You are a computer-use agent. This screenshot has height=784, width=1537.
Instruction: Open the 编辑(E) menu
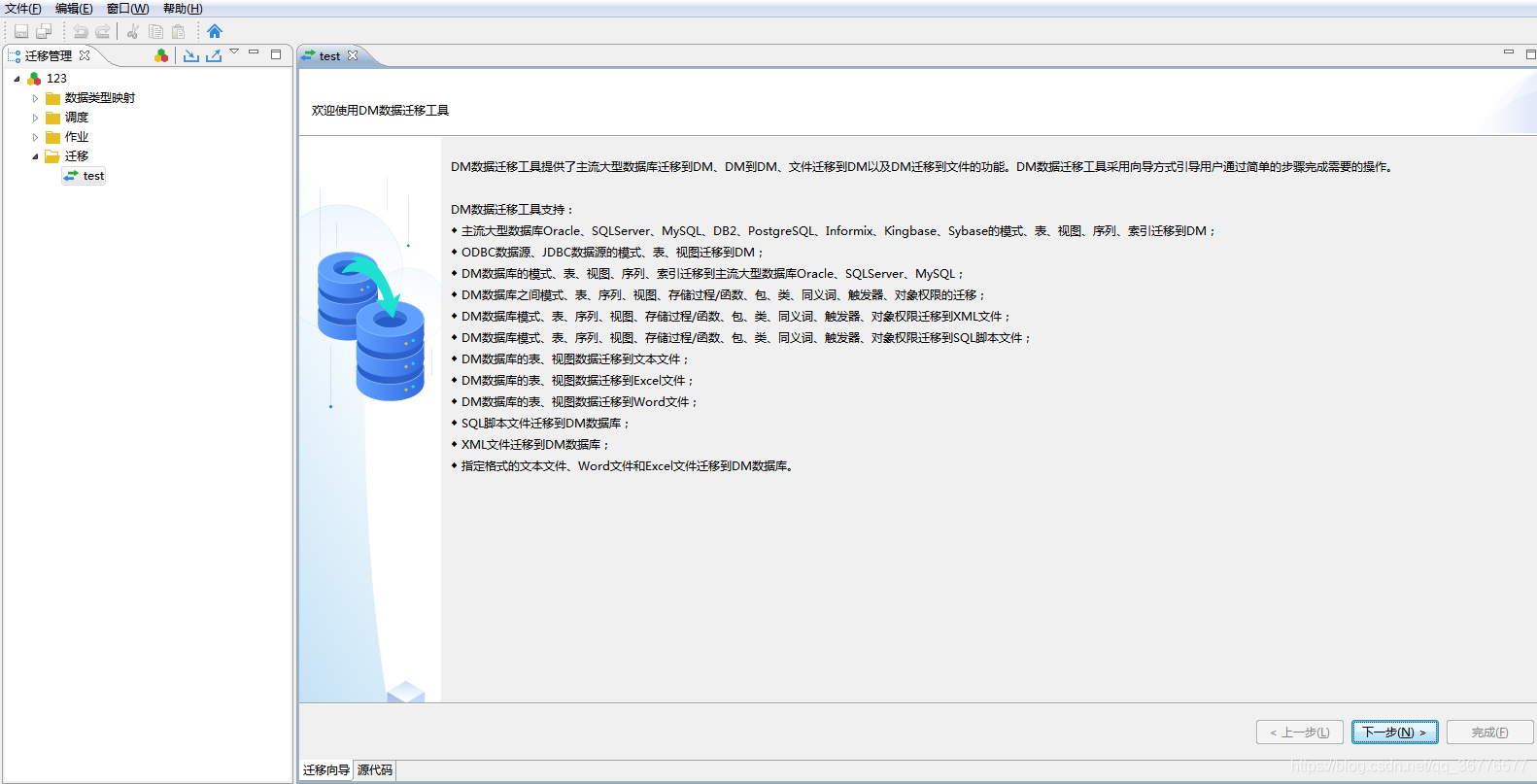(74, 9)
